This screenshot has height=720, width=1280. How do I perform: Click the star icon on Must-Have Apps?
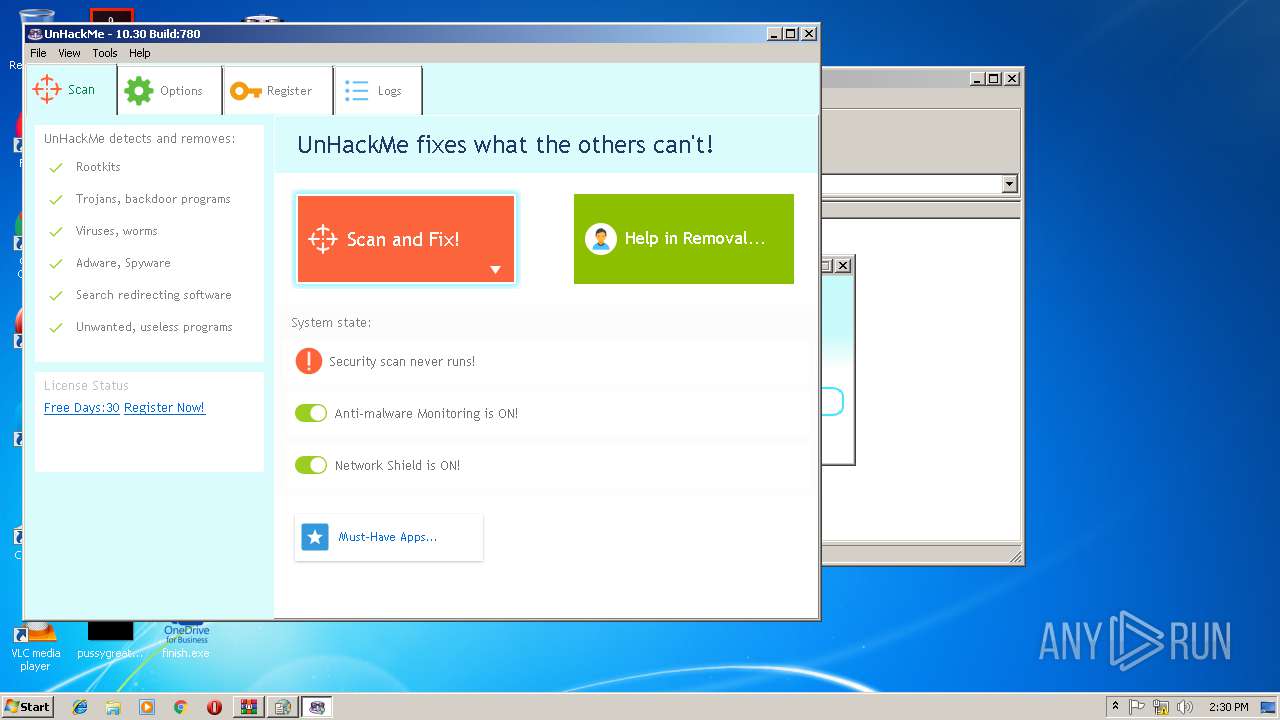(x=315, y=537)
